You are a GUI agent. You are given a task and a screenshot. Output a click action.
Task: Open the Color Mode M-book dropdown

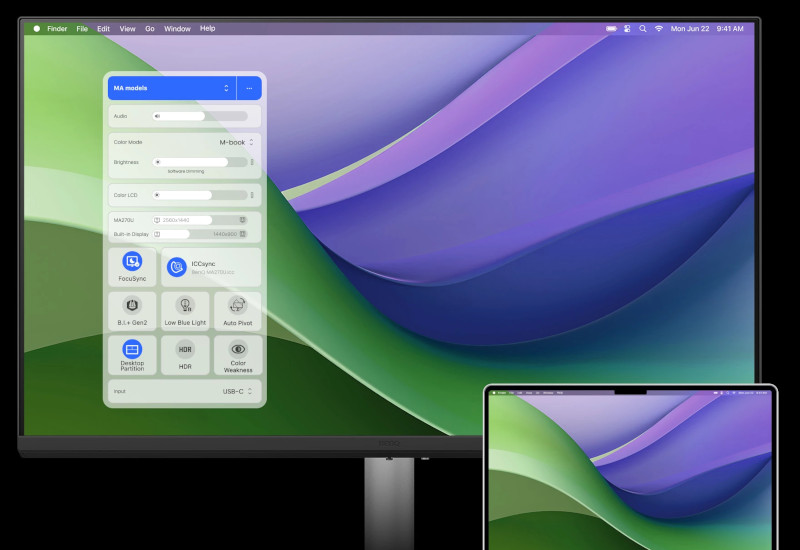(236, 142)
